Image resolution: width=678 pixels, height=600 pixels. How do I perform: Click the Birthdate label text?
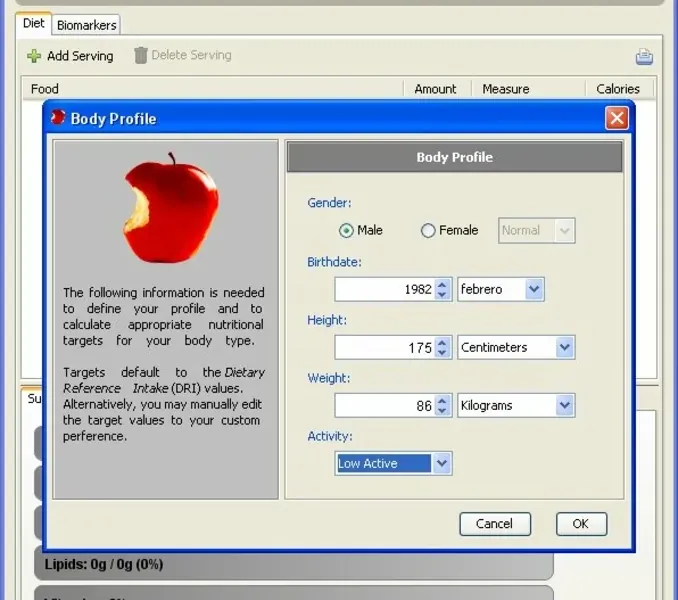coord(334,262)
